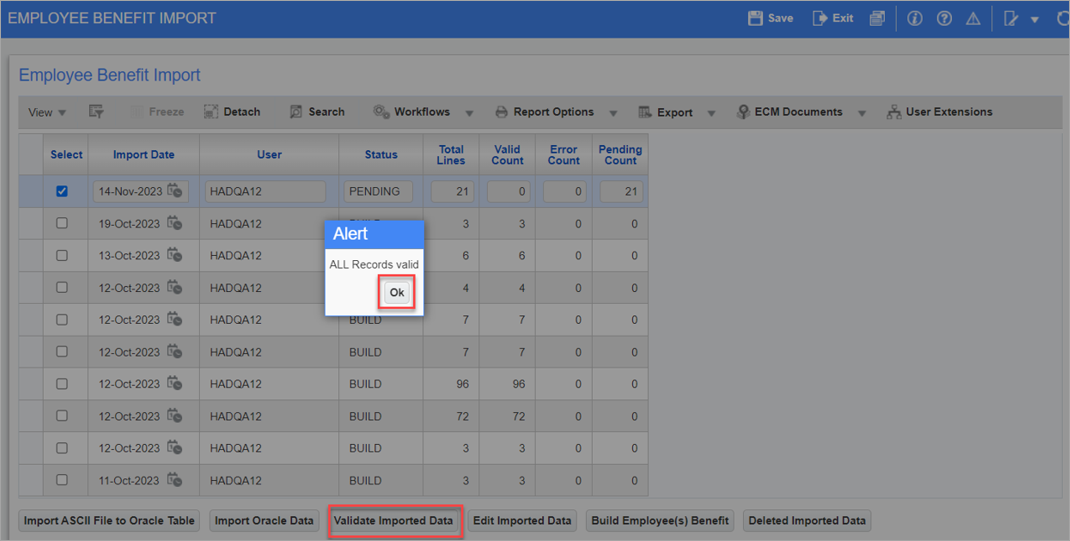Sort by the Error Count column header
The height and width of the screenshot is (541, 1070).
tap(564, 155)
